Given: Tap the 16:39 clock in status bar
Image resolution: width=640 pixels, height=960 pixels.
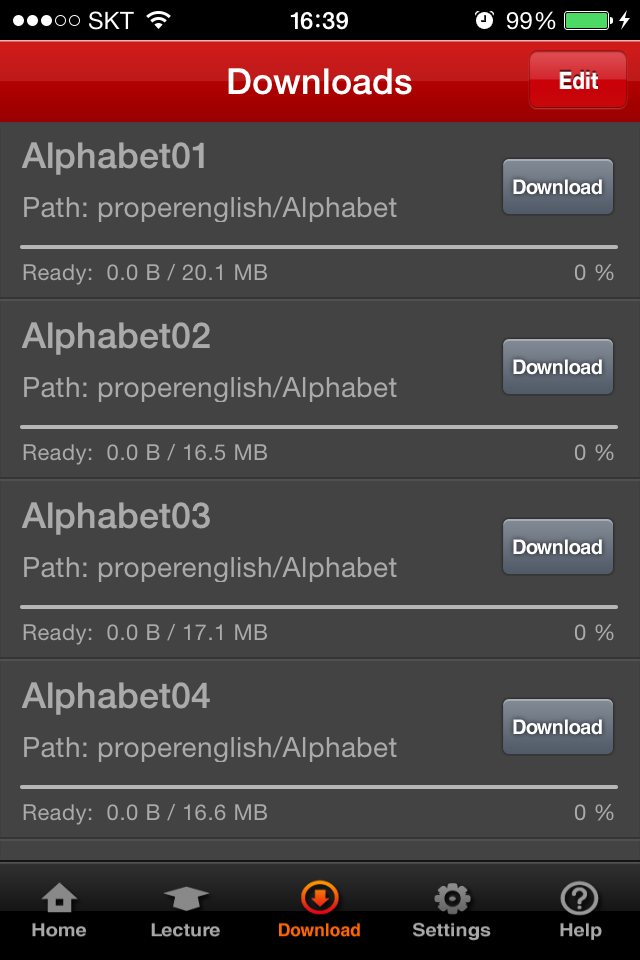Looking at the screenshot, I should 319,21.
